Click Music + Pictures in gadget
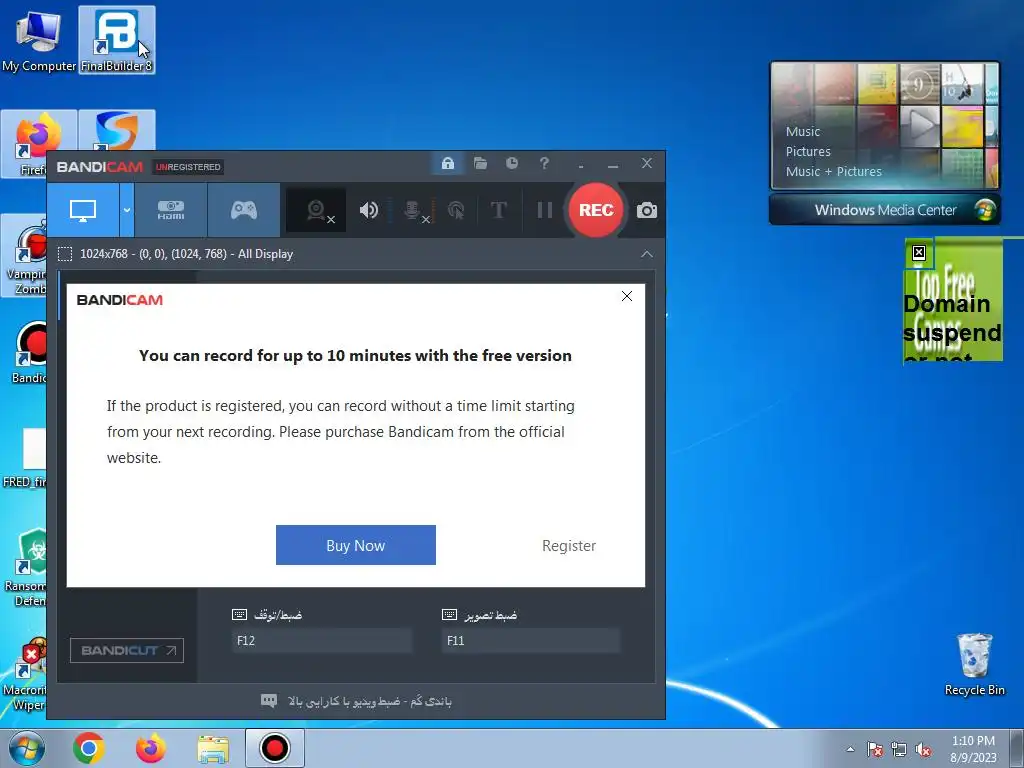Image resolution: width=1024 pixels, height=768 pixels. [833, 172]
